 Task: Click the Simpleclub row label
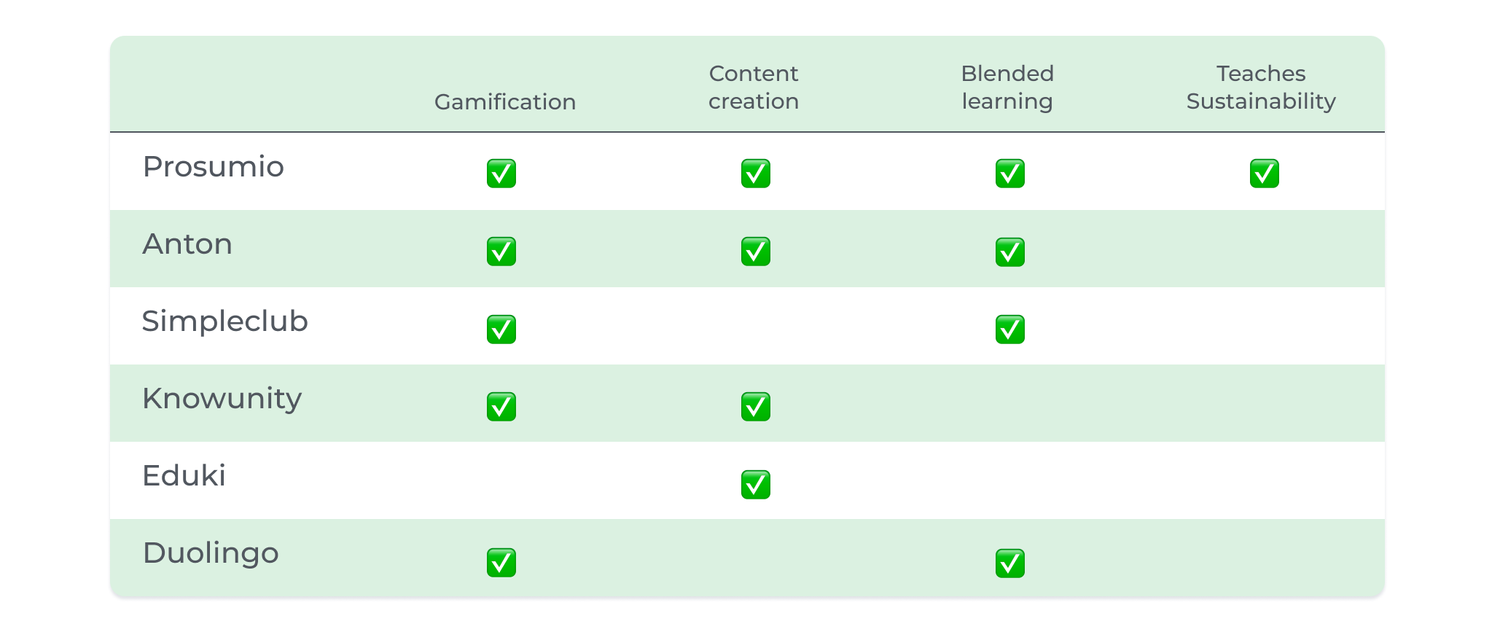click(225, 321)
